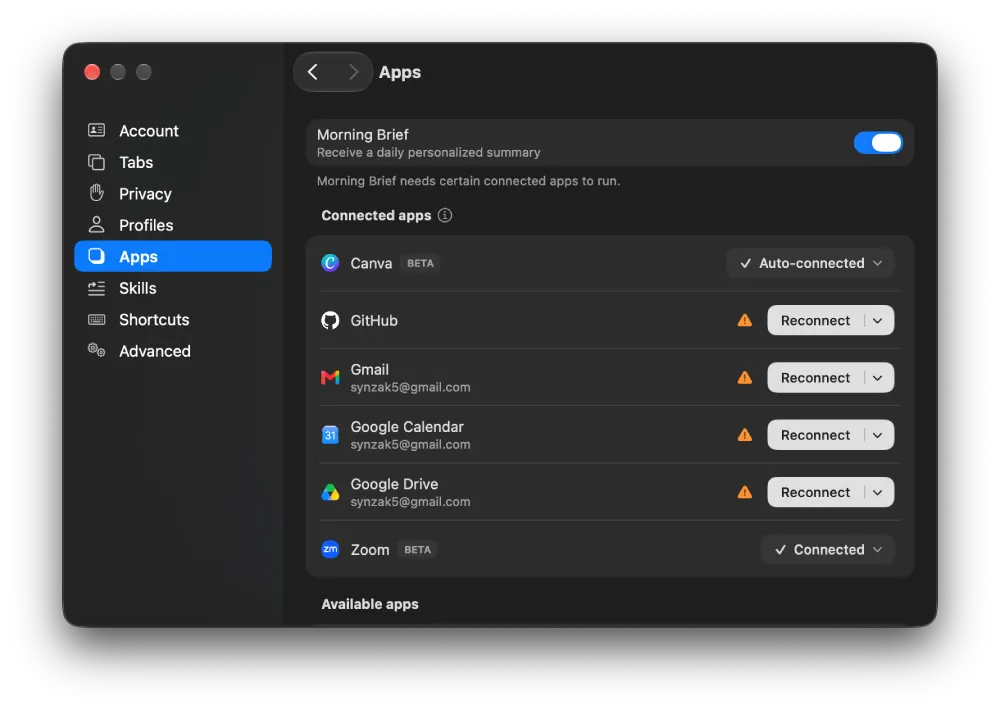The image size is (1000, 710).
Task: Open Shortcuts in the sidebar
Action: (x=173, y=319)
